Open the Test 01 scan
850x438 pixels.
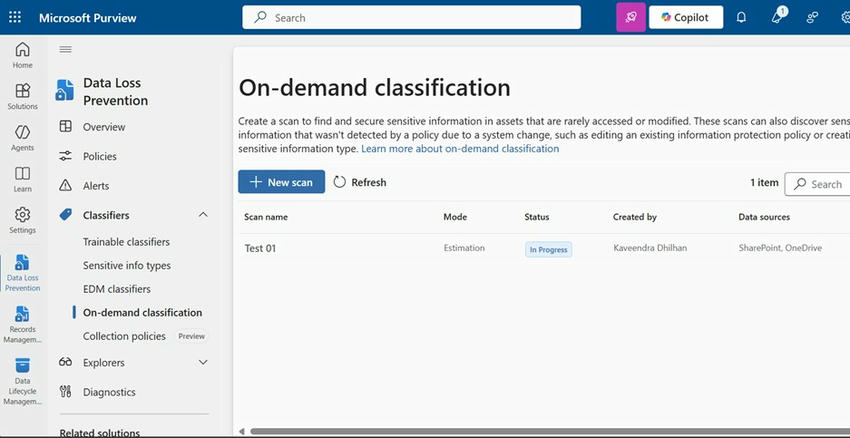260,248
